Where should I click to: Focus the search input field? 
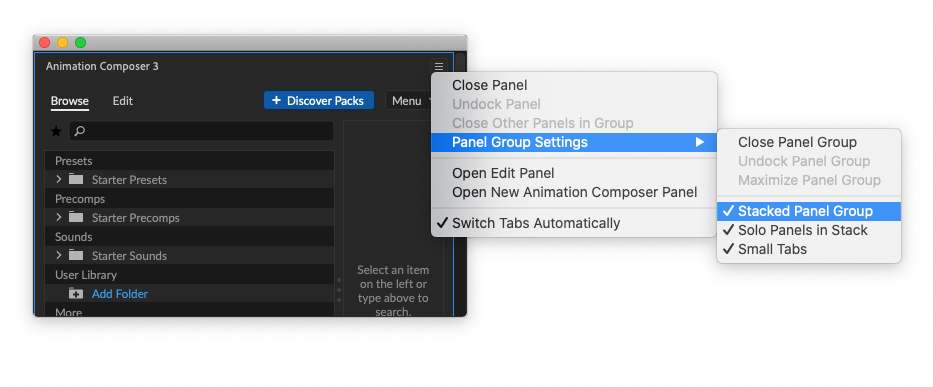[x=201, y=131]
